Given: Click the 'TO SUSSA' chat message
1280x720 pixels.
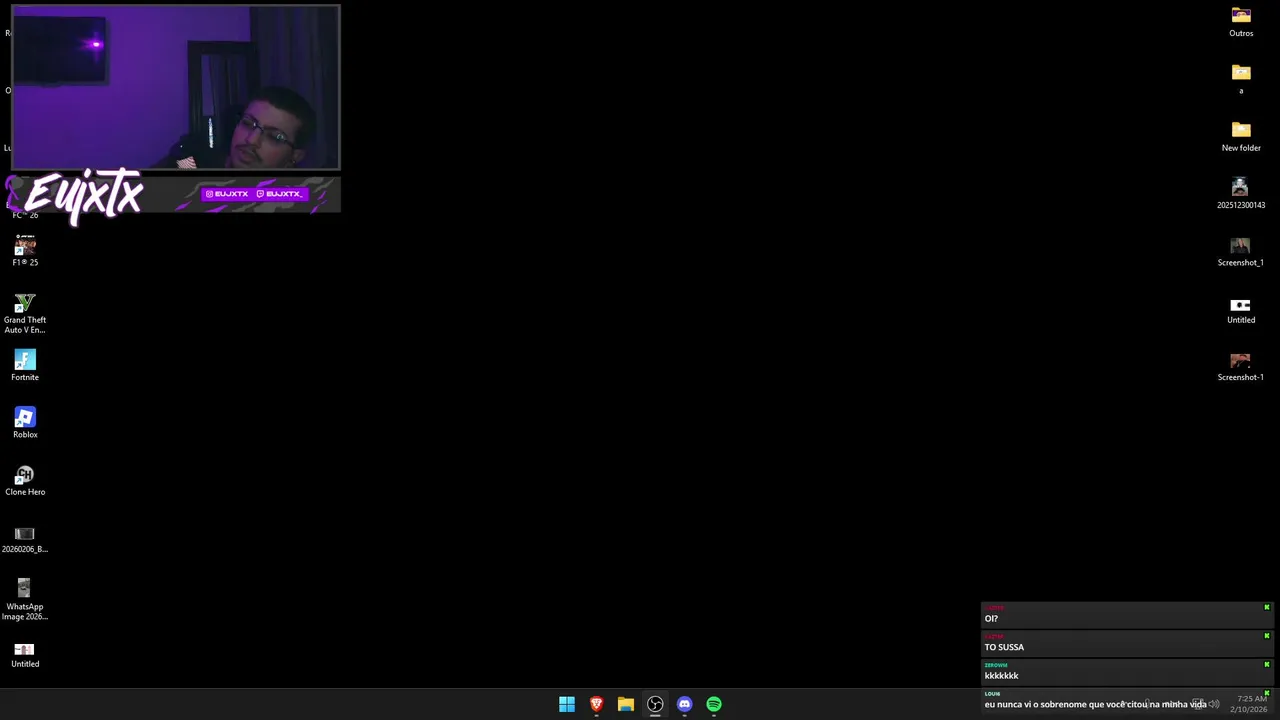Looking at the screenshot, I should (1126, 643).
